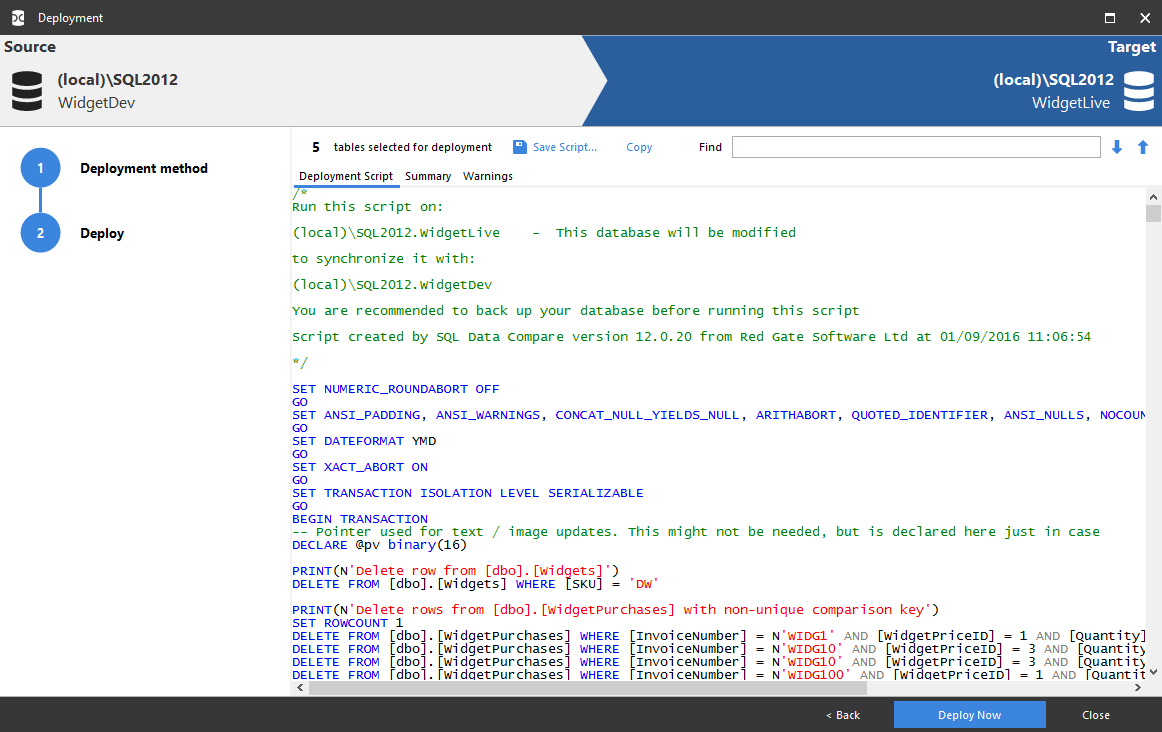Click the source database cylinder icon
This screenshot has width=1162, height=732.
(27, 90)
